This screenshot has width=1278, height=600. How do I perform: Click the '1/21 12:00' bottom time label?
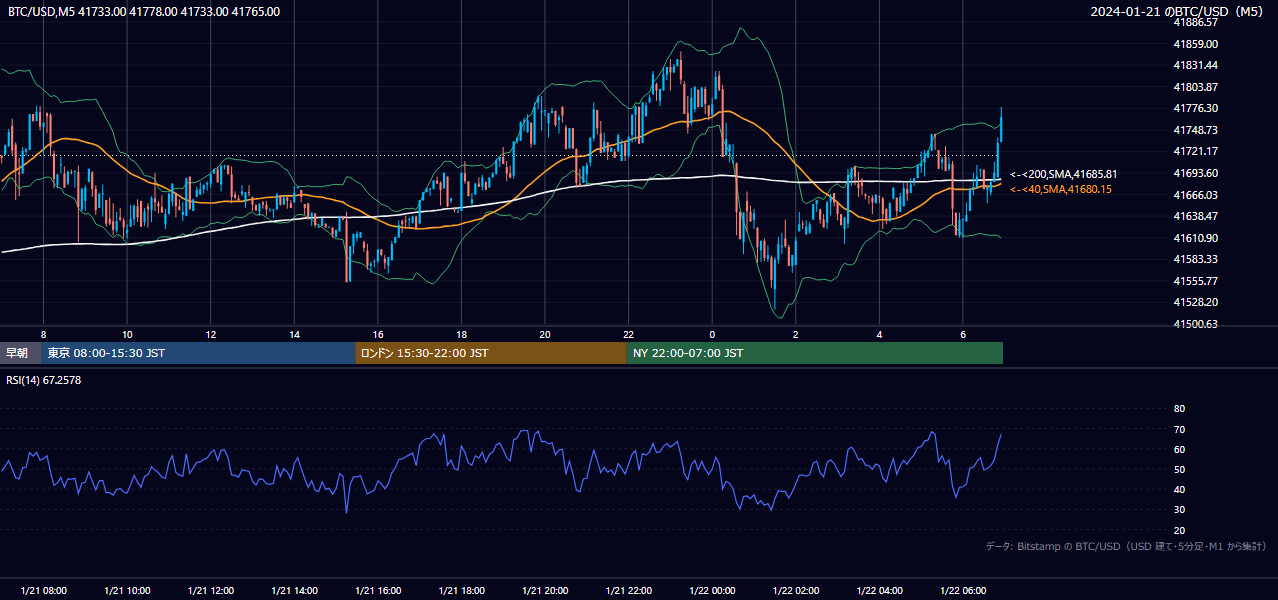(211, 591)
